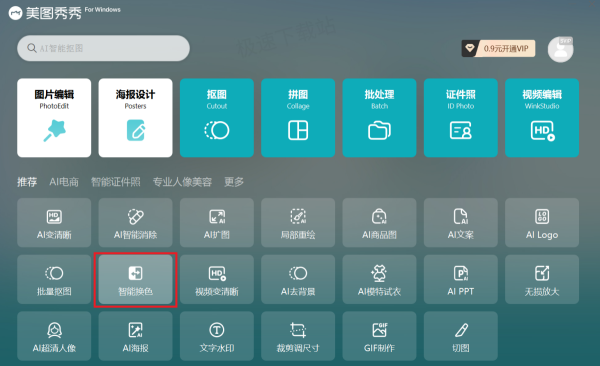Open the AI PPT tool
Viewport: 600px width, 366px height.
pos(461,279)
